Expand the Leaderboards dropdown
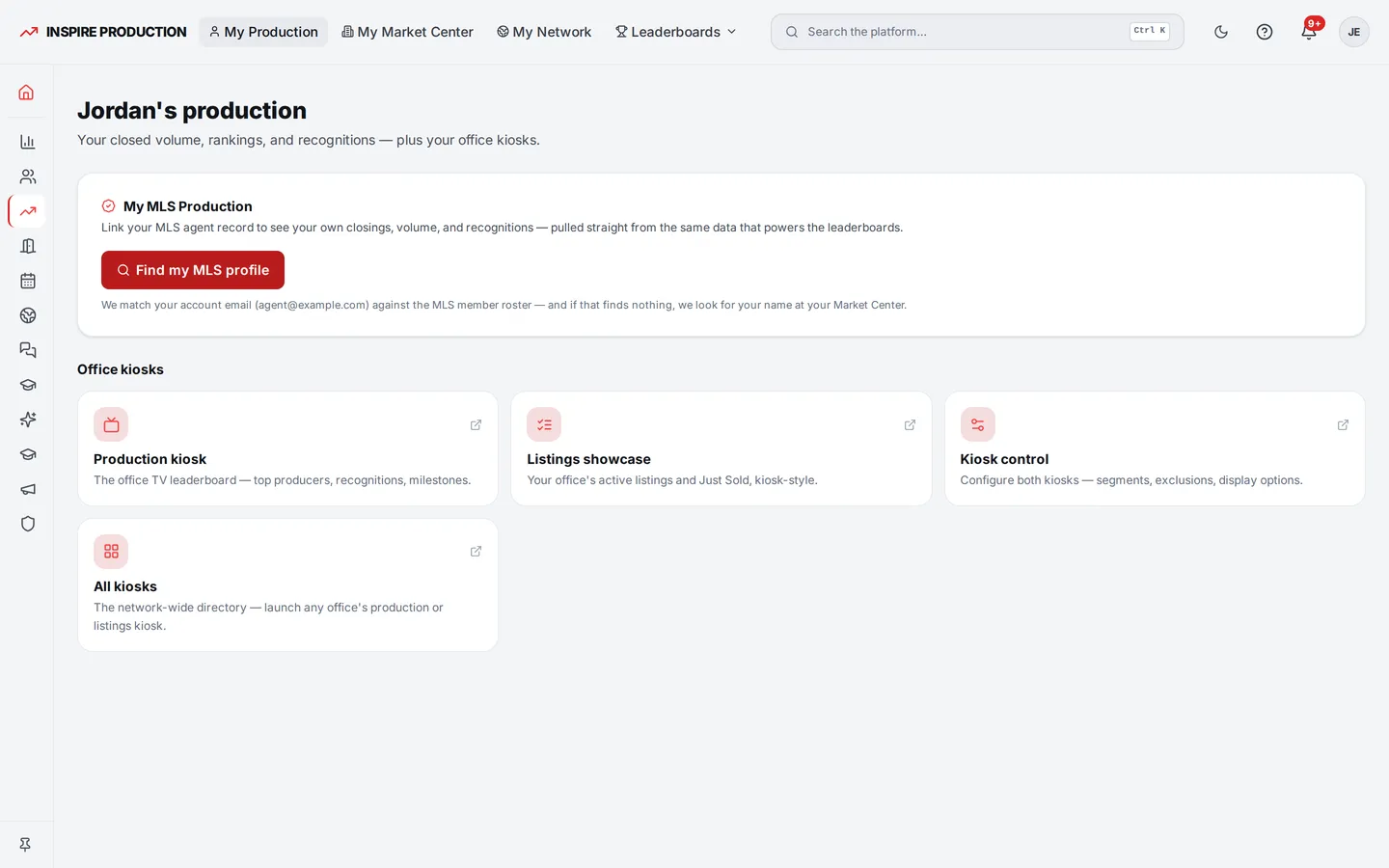This screenshot has height=868, width=1389. pos(676,32)
